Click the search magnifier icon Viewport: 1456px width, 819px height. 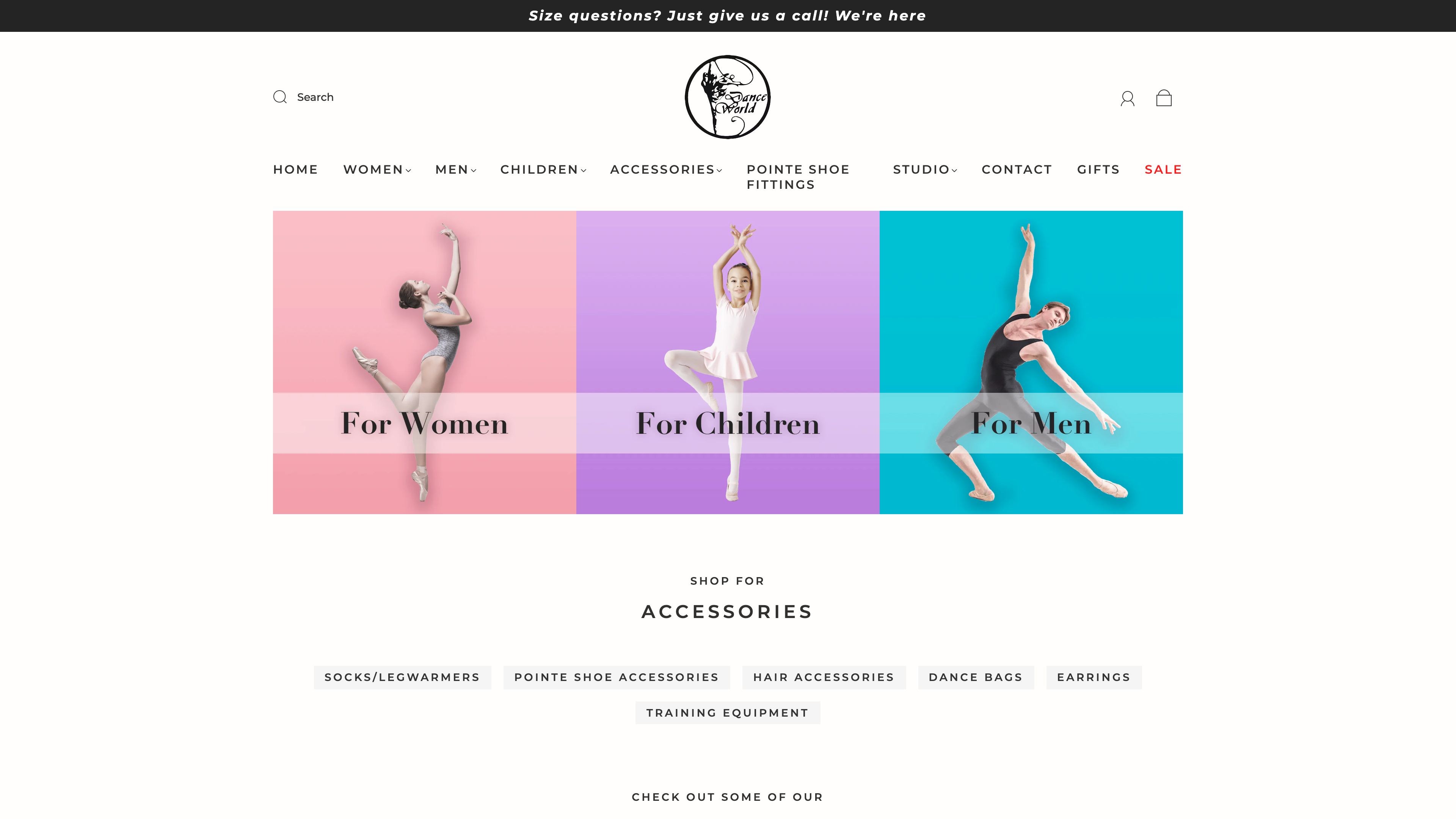[280, 97]
